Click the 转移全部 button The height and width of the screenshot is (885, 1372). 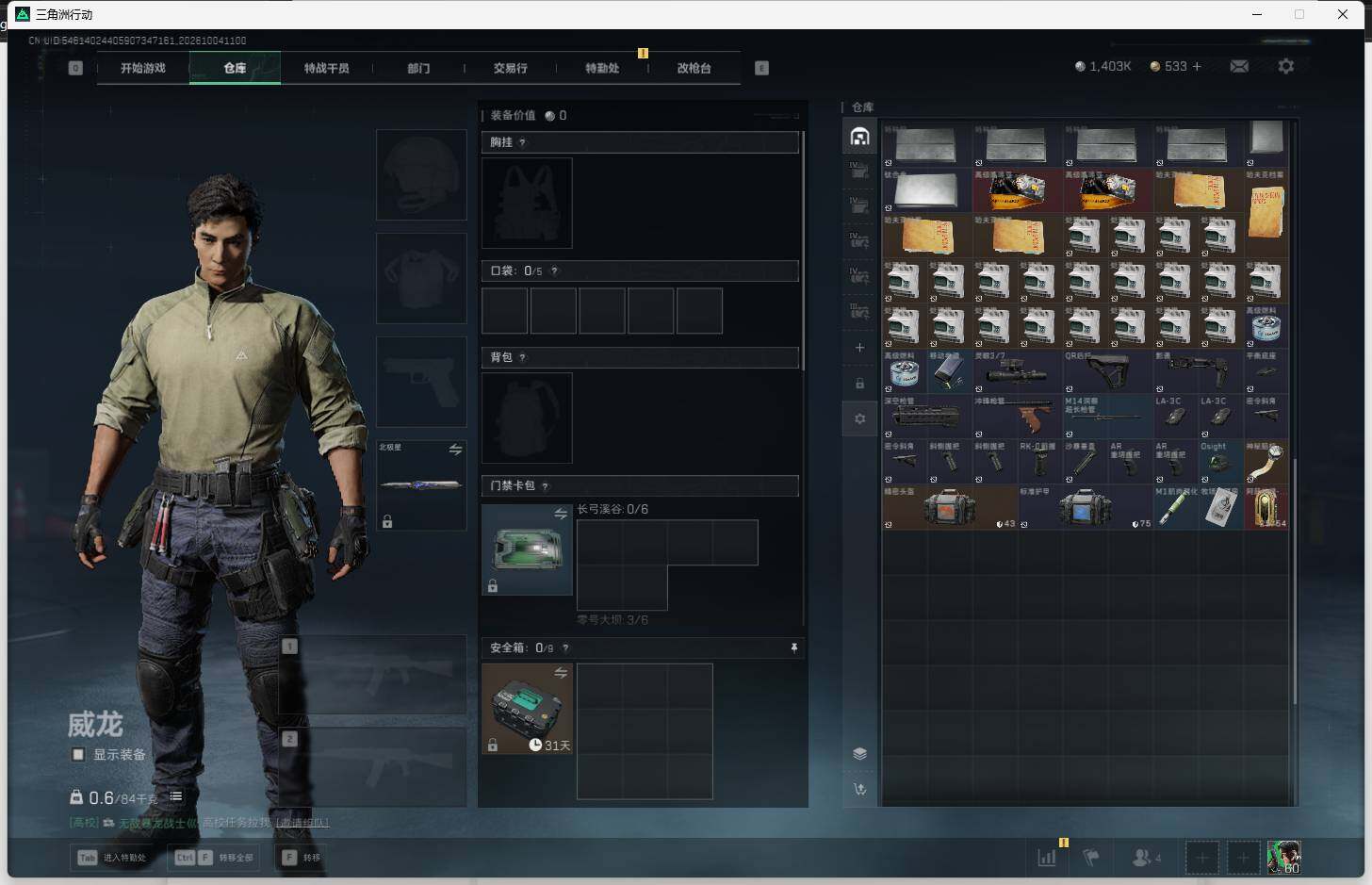(x=214, y=858)
